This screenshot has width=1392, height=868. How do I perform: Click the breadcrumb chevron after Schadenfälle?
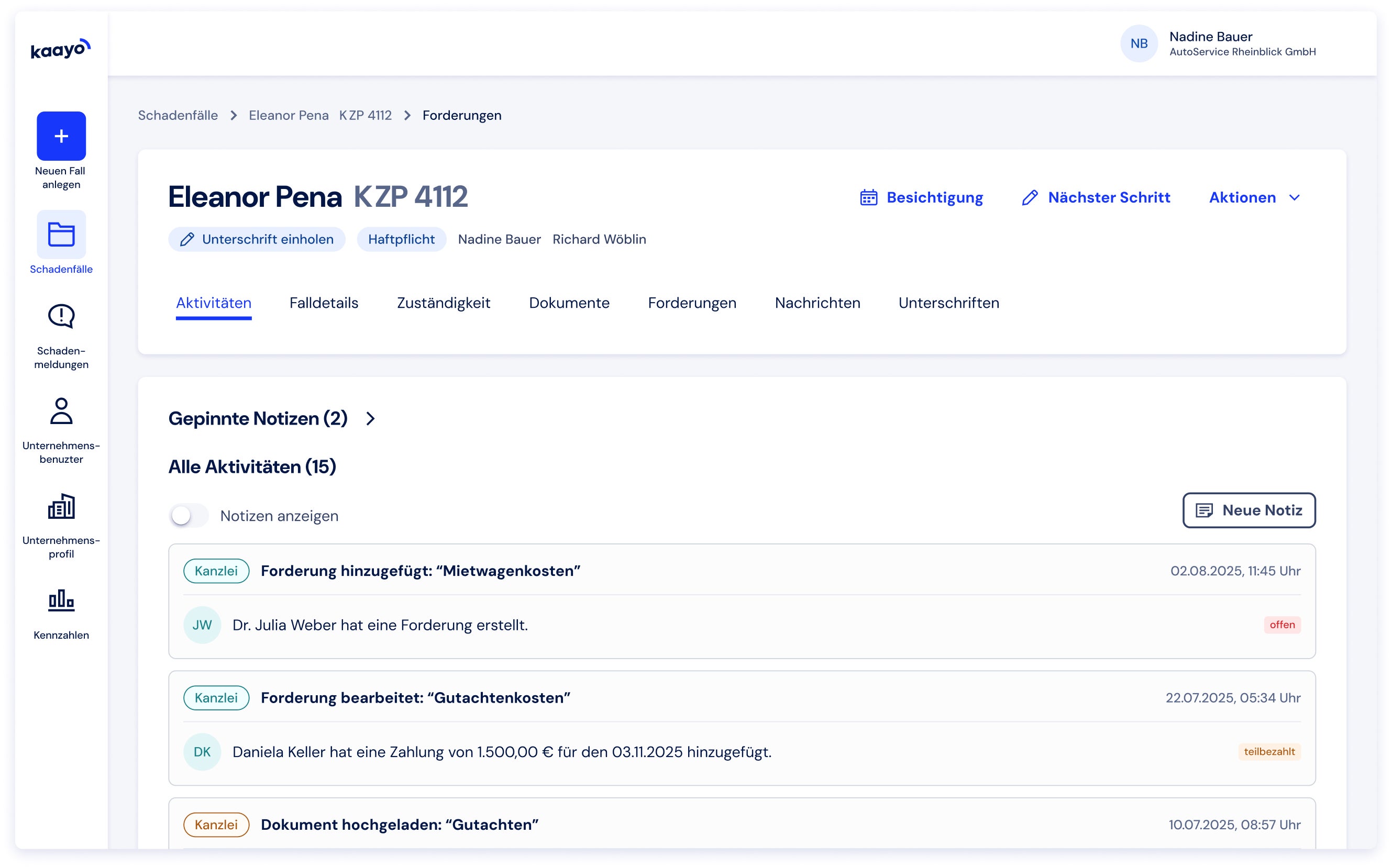[234, 116]
